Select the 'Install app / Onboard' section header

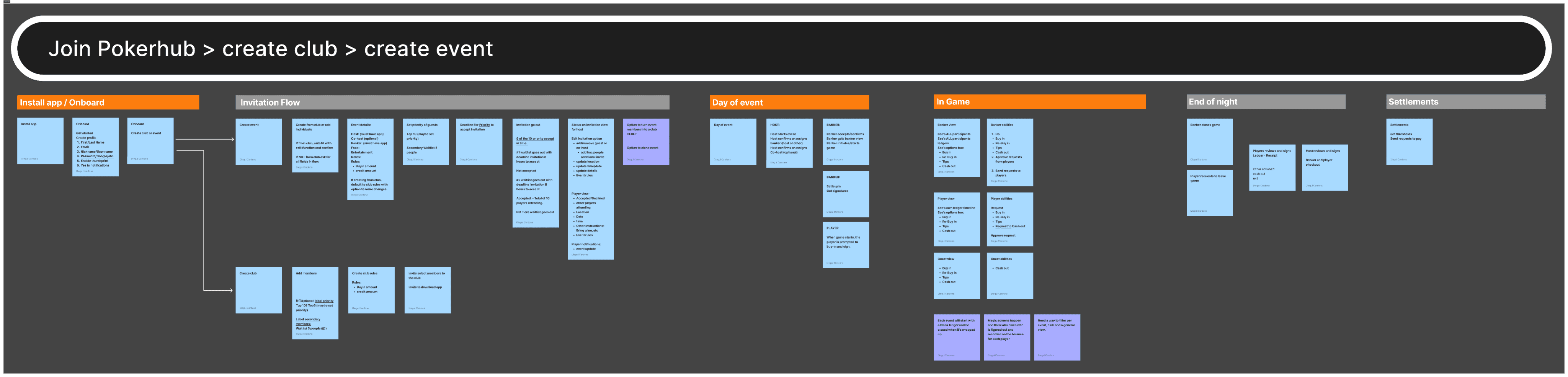(108, 102)
